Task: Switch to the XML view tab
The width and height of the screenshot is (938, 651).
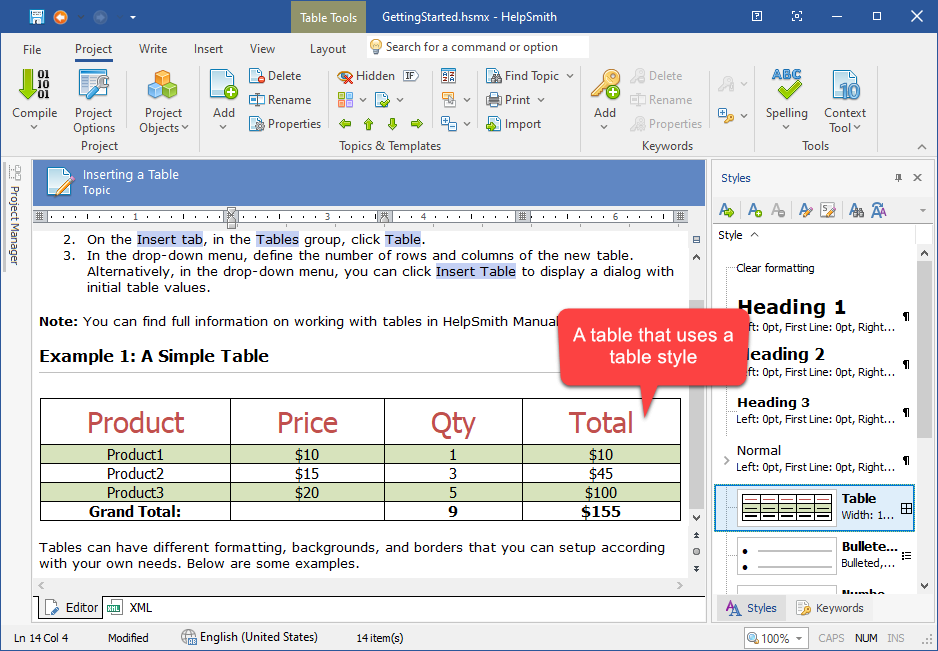Action: point(130,608)
